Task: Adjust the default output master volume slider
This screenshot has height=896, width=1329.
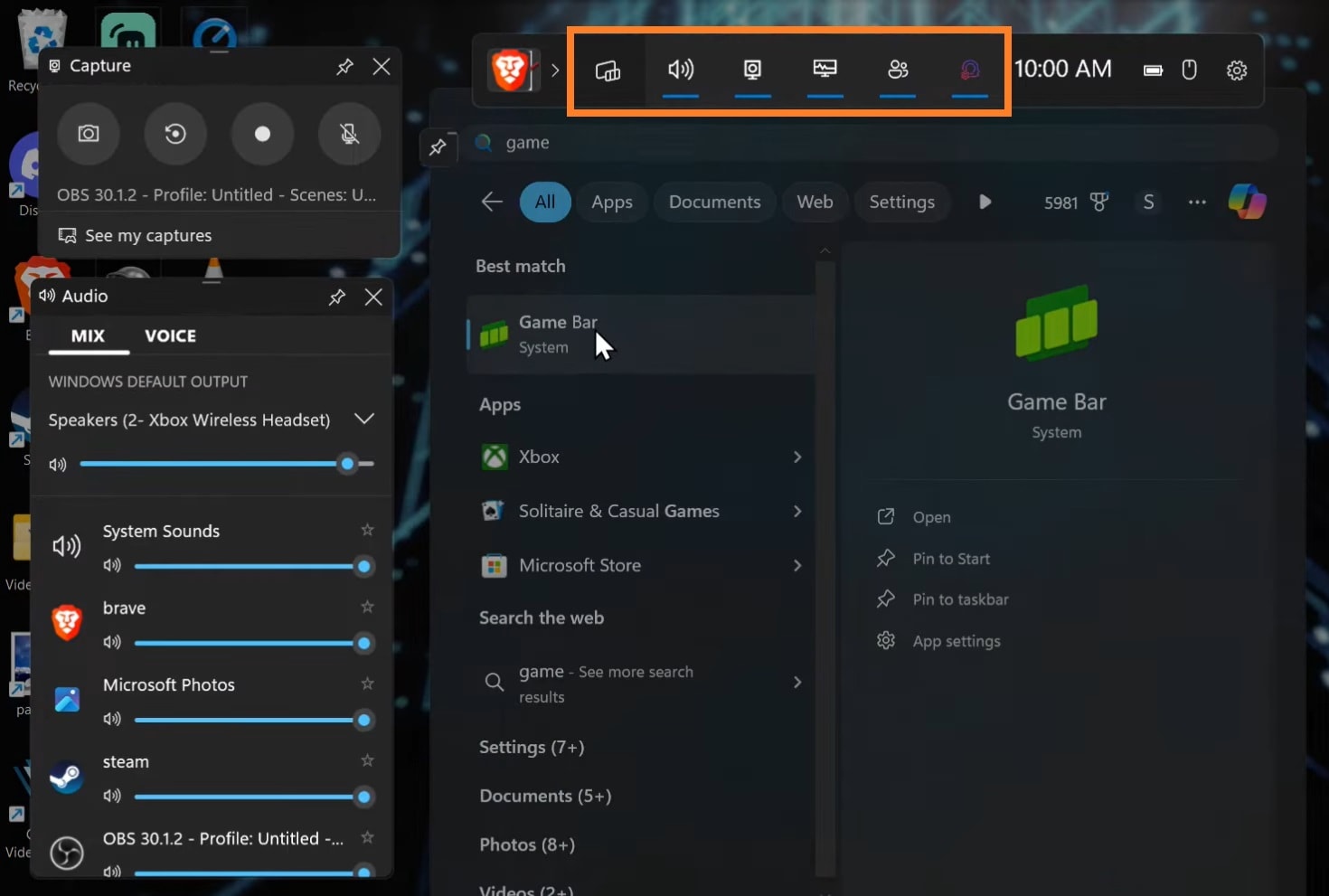Action: (227, 464)
